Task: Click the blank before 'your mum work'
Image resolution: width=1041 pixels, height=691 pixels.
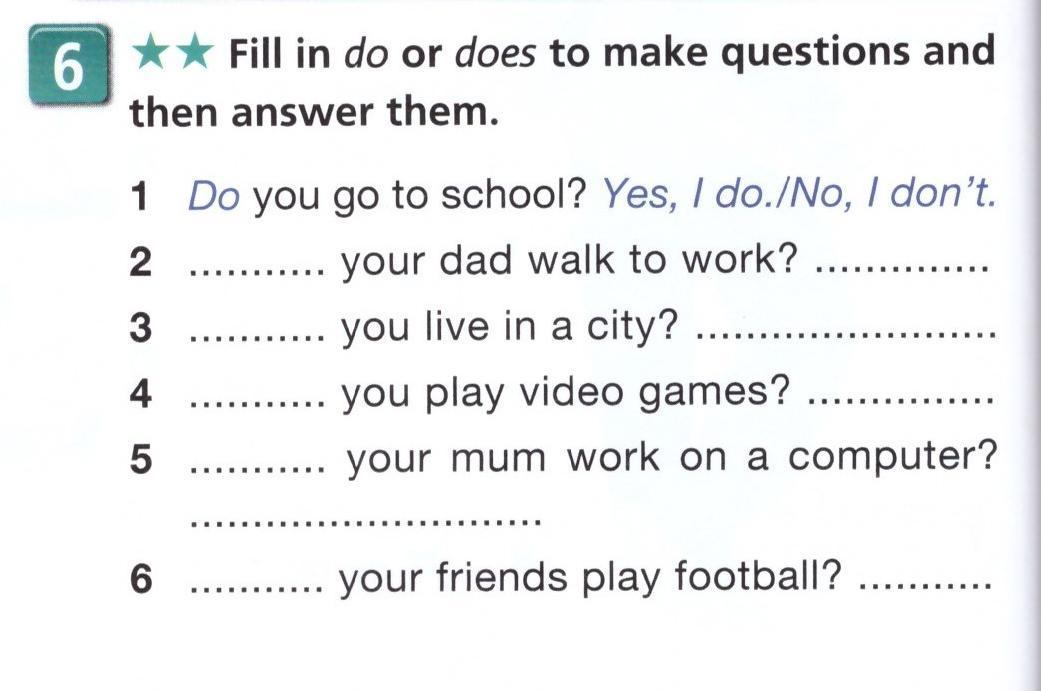Action: (257, 468)
